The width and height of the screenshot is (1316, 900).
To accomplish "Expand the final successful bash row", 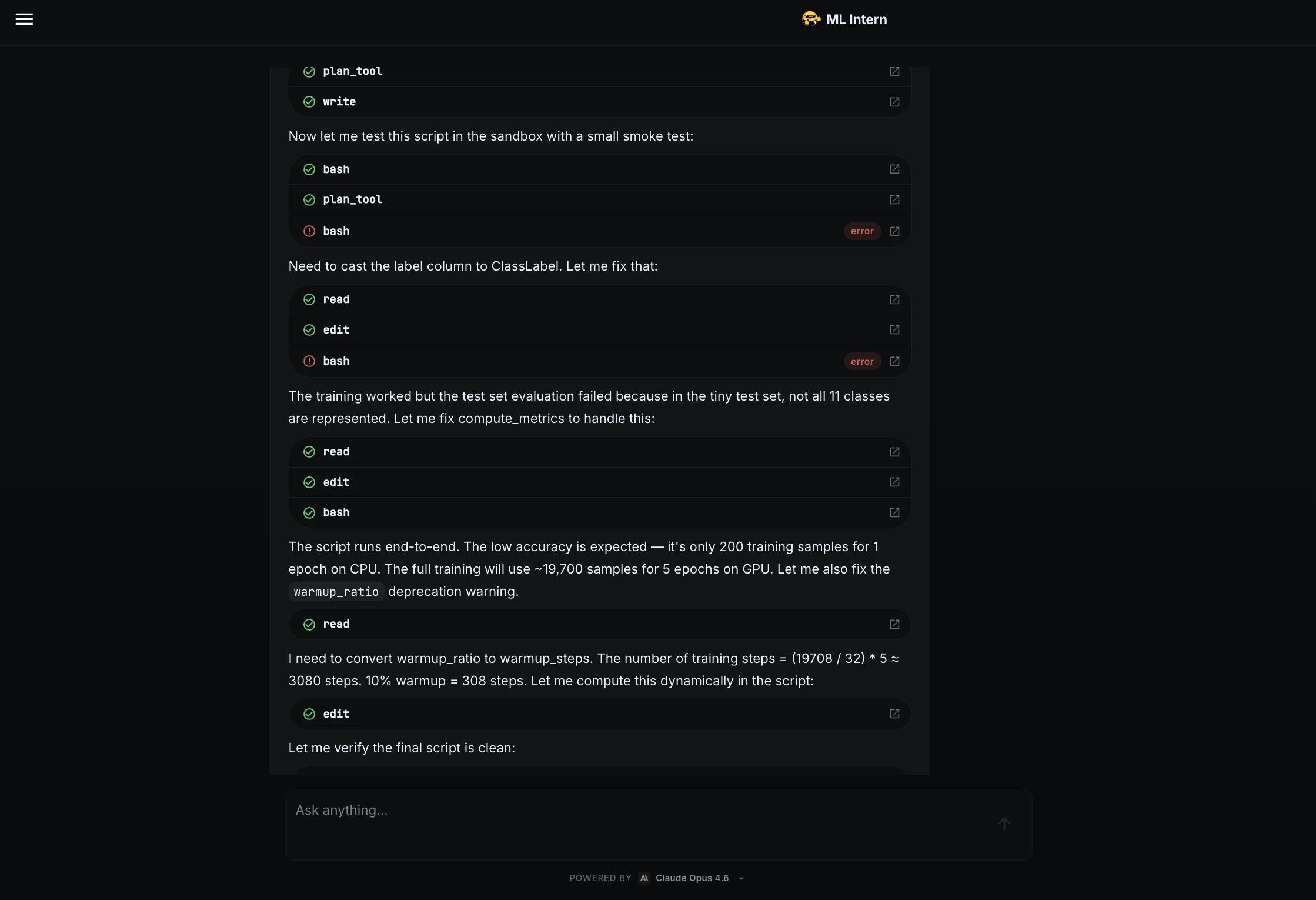I will tap(600, 512).
